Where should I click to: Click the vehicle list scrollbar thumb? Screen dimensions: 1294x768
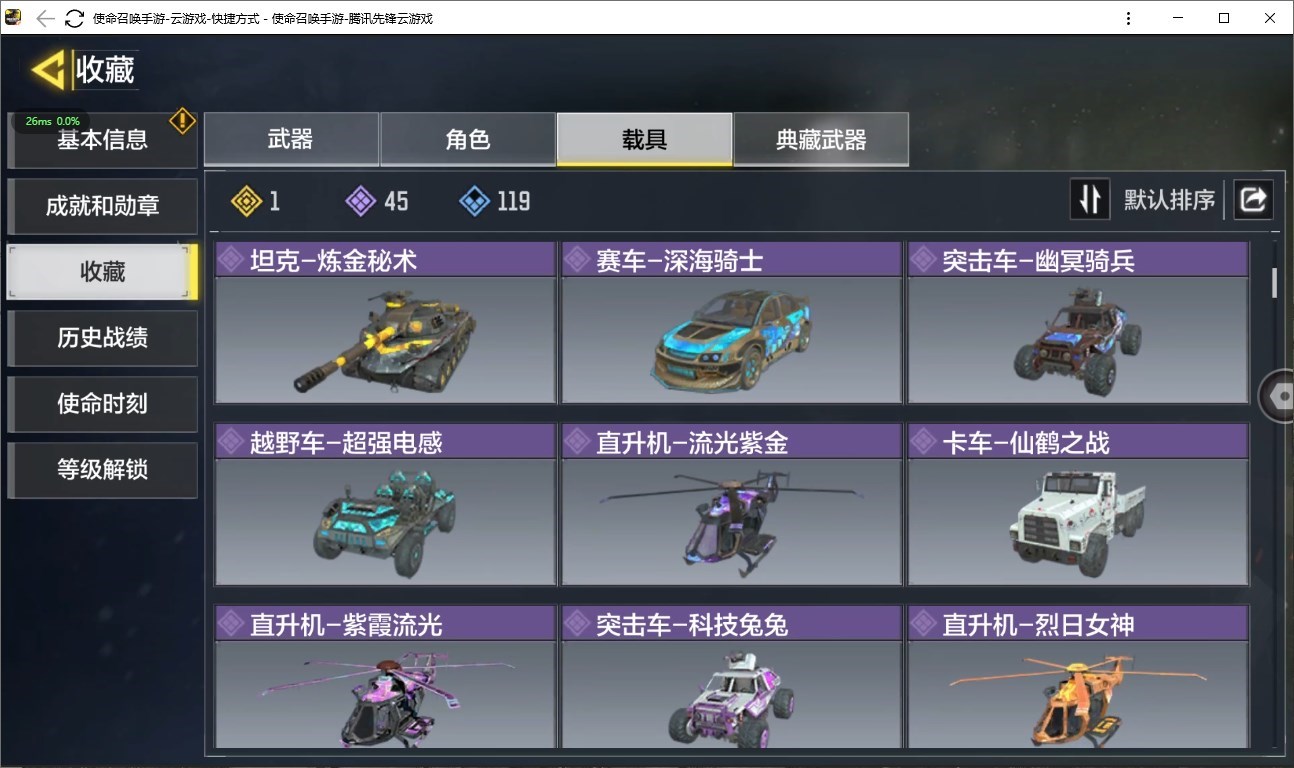(1274, 283)
